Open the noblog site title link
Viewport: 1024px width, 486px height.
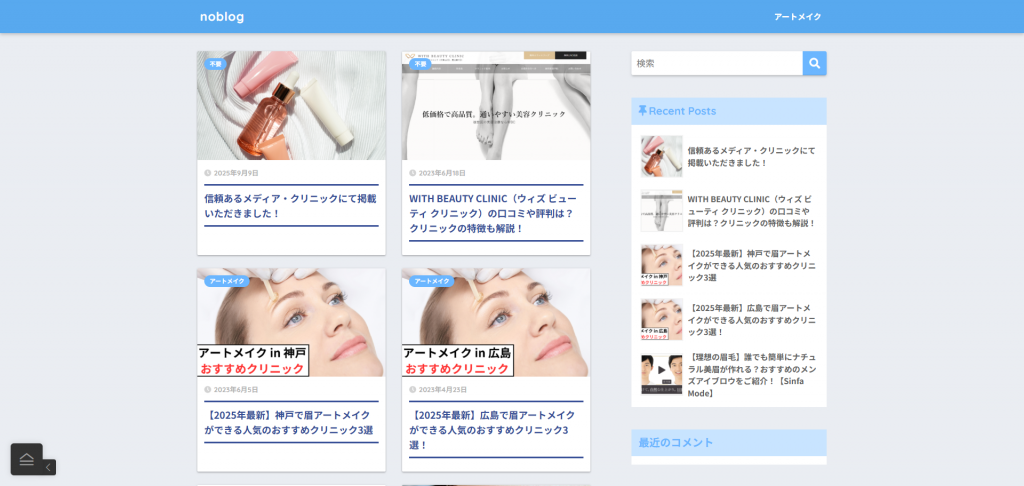222,17
